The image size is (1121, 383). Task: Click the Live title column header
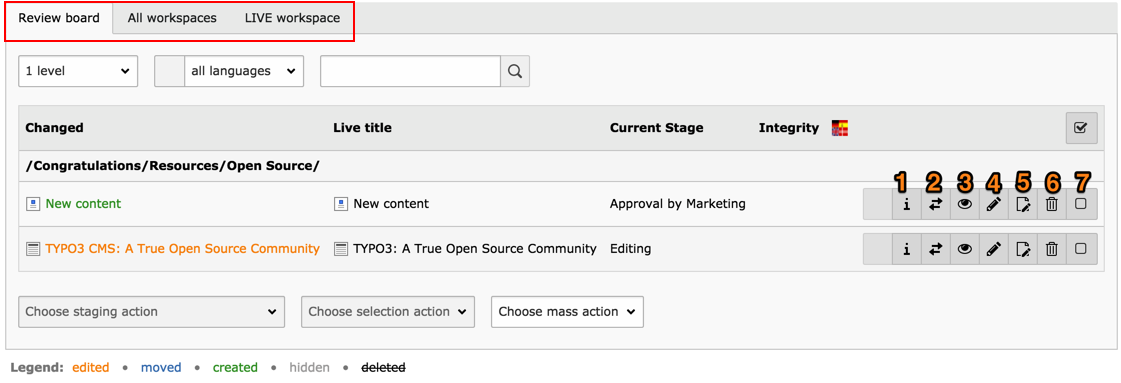click(x=362, y=128)
